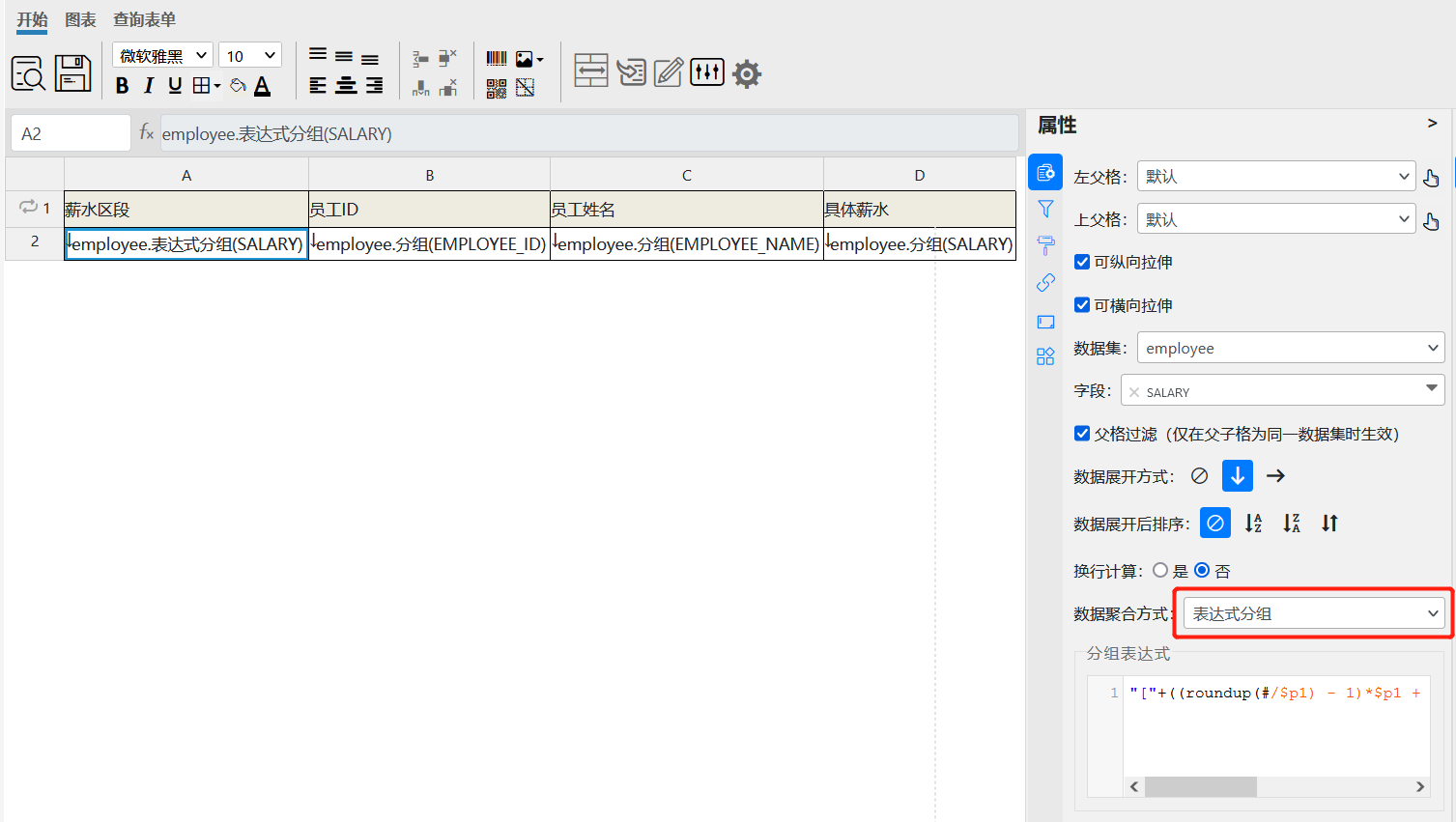Align cell content to bottom
The width and height of the screenshot is (1456, 822).
[370, 58]
